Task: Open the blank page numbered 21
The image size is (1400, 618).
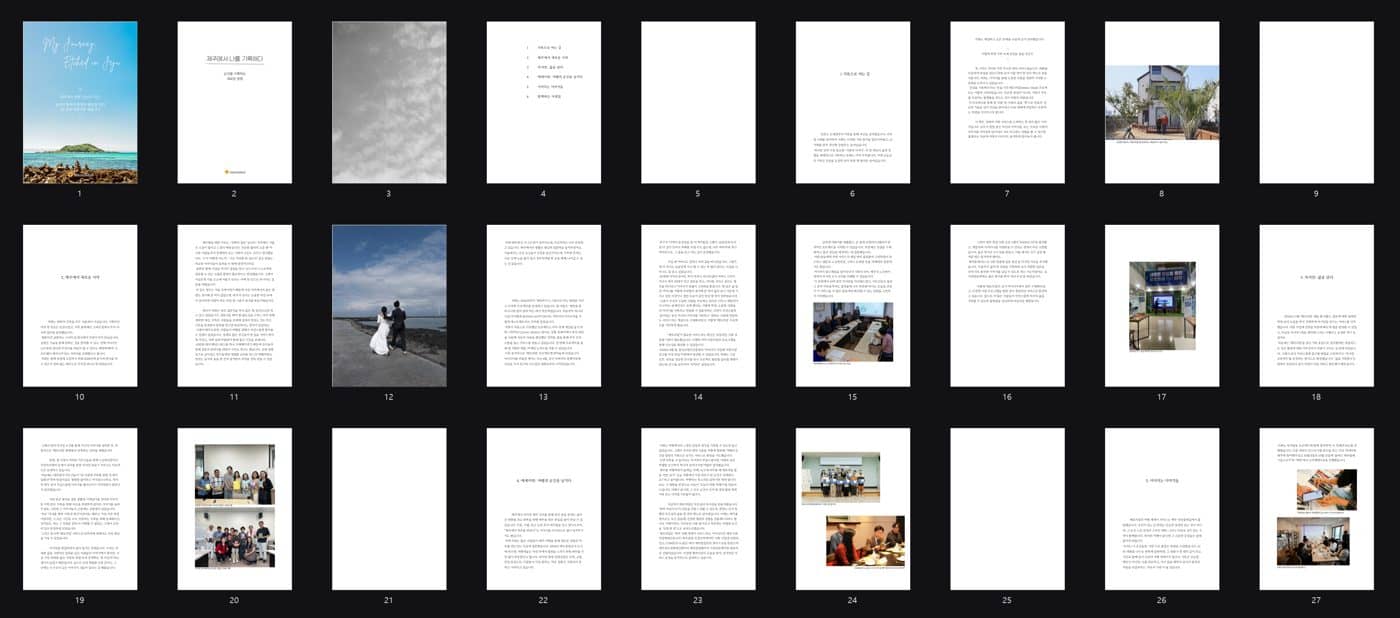Action: pos(389,509)
